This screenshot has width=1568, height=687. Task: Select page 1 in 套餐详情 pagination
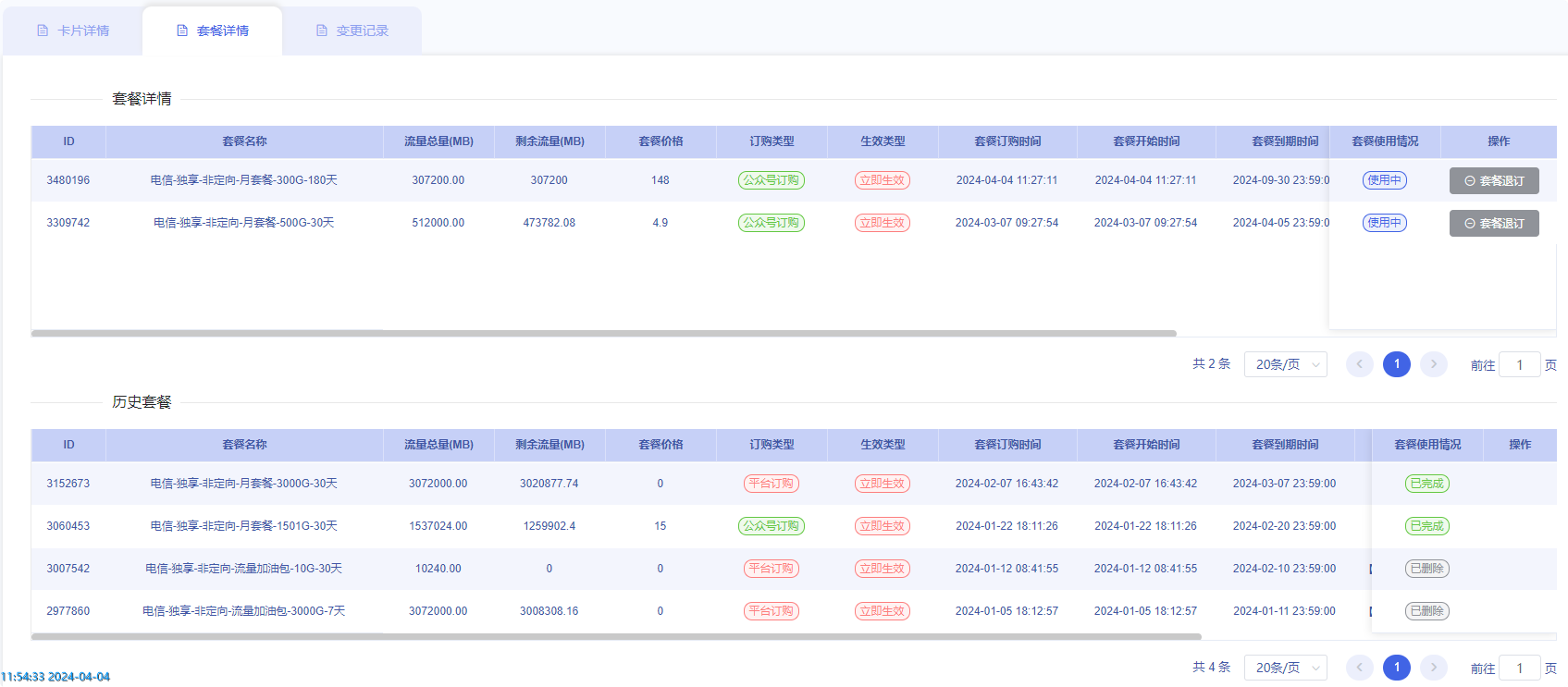click(x=1396, y=364)
